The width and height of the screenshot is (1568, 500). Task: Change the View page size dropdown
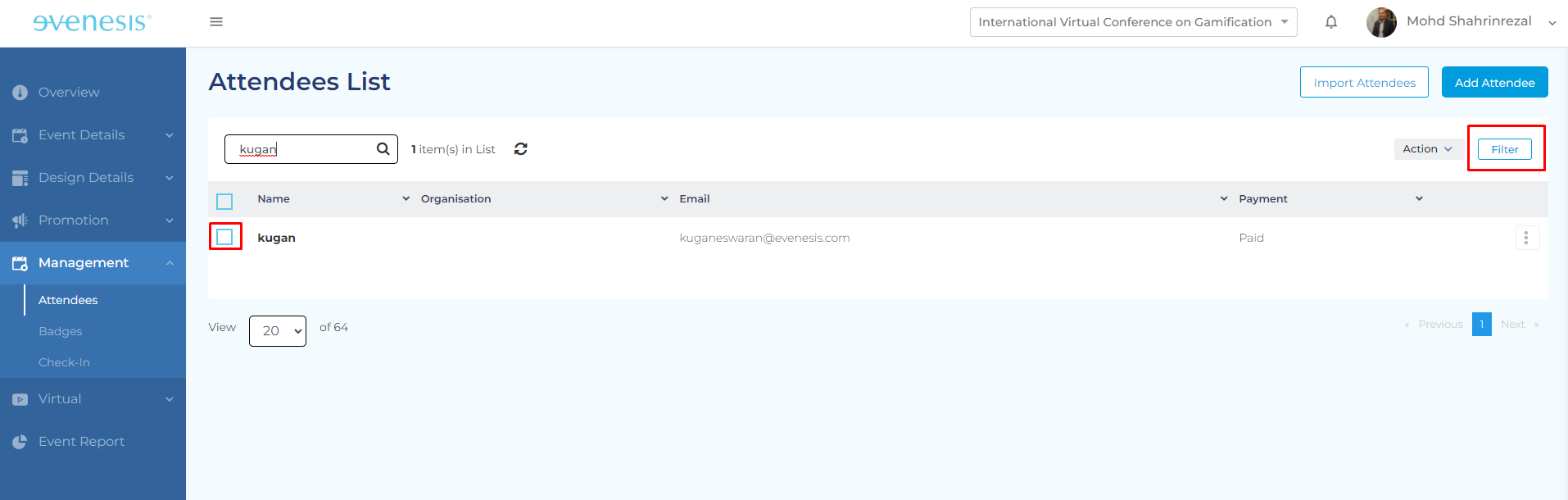tap(278, 331)
